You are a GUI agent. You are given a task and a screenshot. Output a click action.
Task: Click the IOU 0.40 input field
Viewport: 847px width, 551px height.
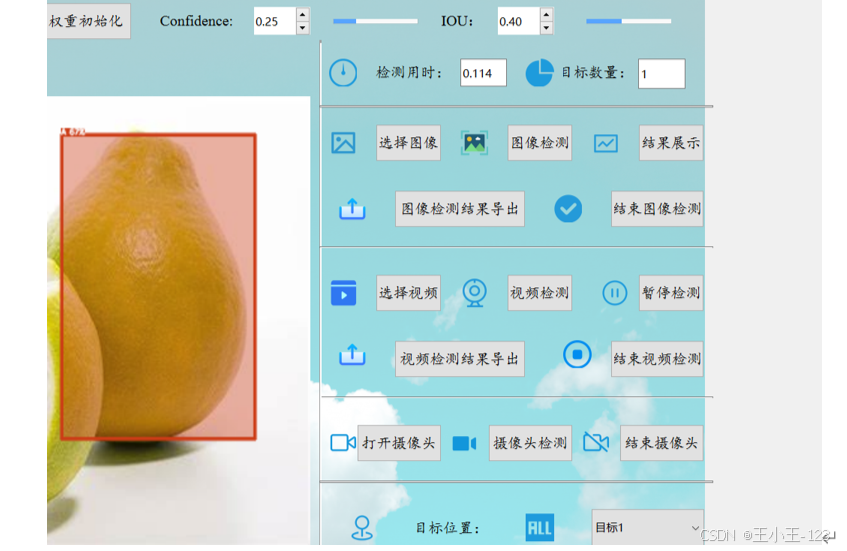(x=519, y=21)
